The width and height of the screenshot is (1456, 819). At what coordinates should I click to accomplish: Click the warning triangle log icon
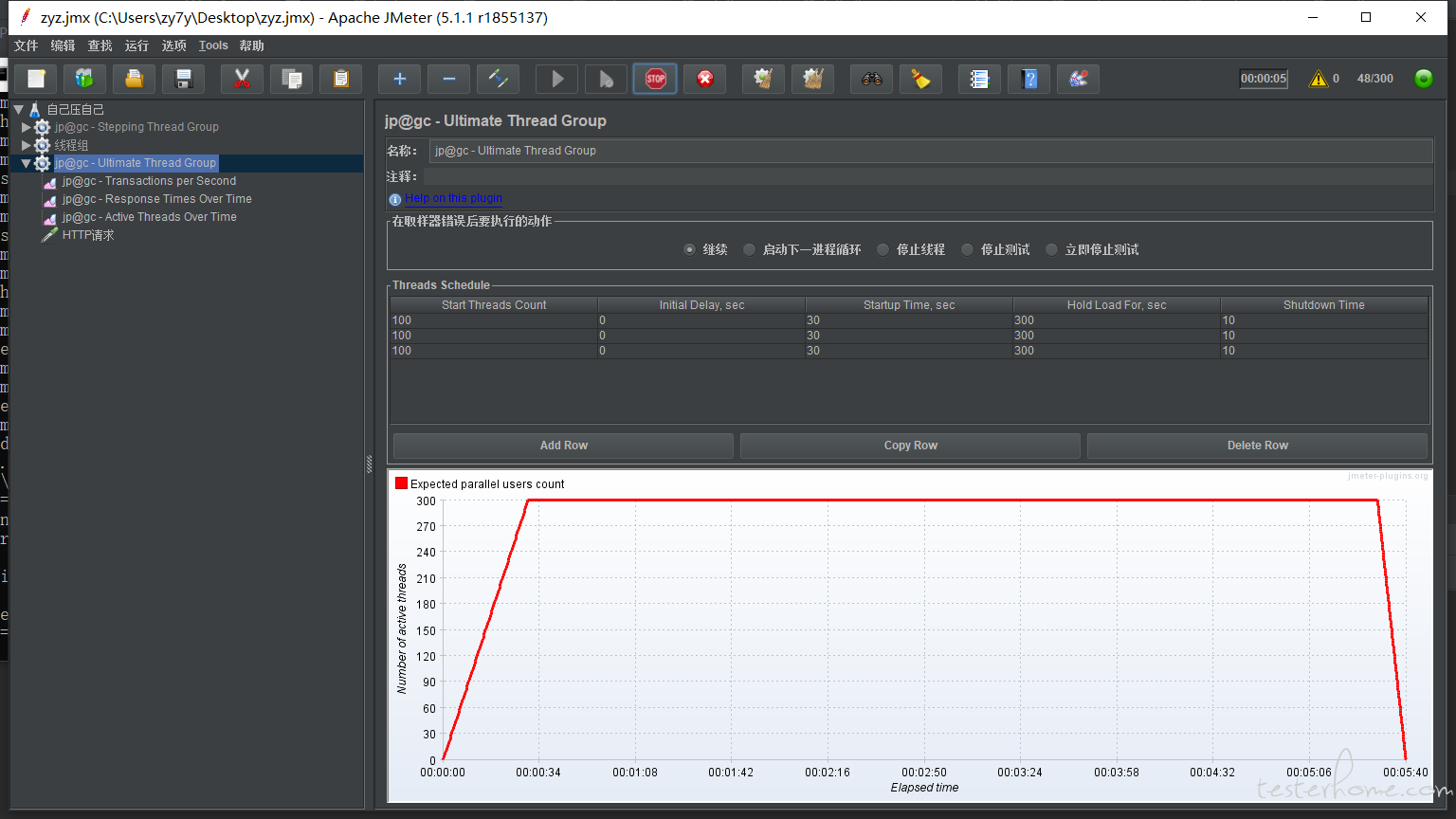pyautogui.click(x=1319, y=79)
